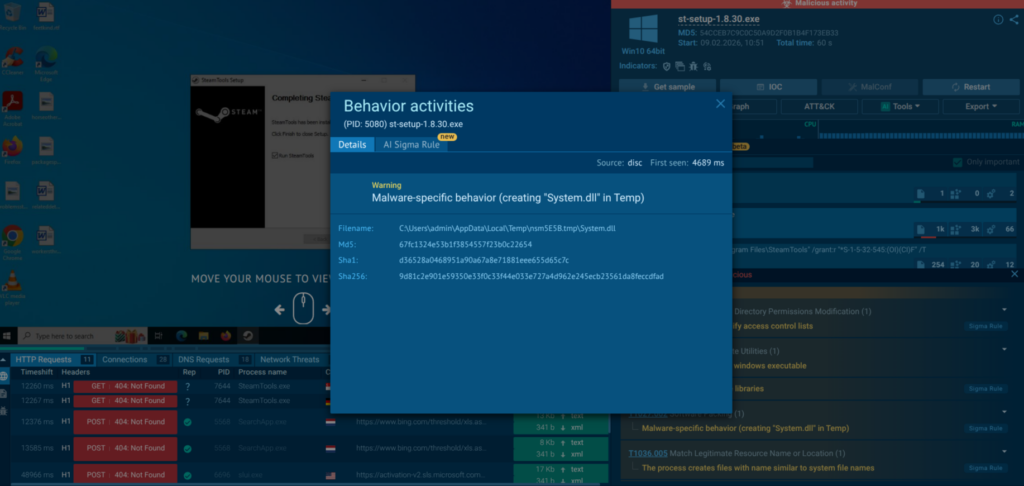Toggle the Only important checkbox
The image size is (1024, 486).
coord(958,163)
